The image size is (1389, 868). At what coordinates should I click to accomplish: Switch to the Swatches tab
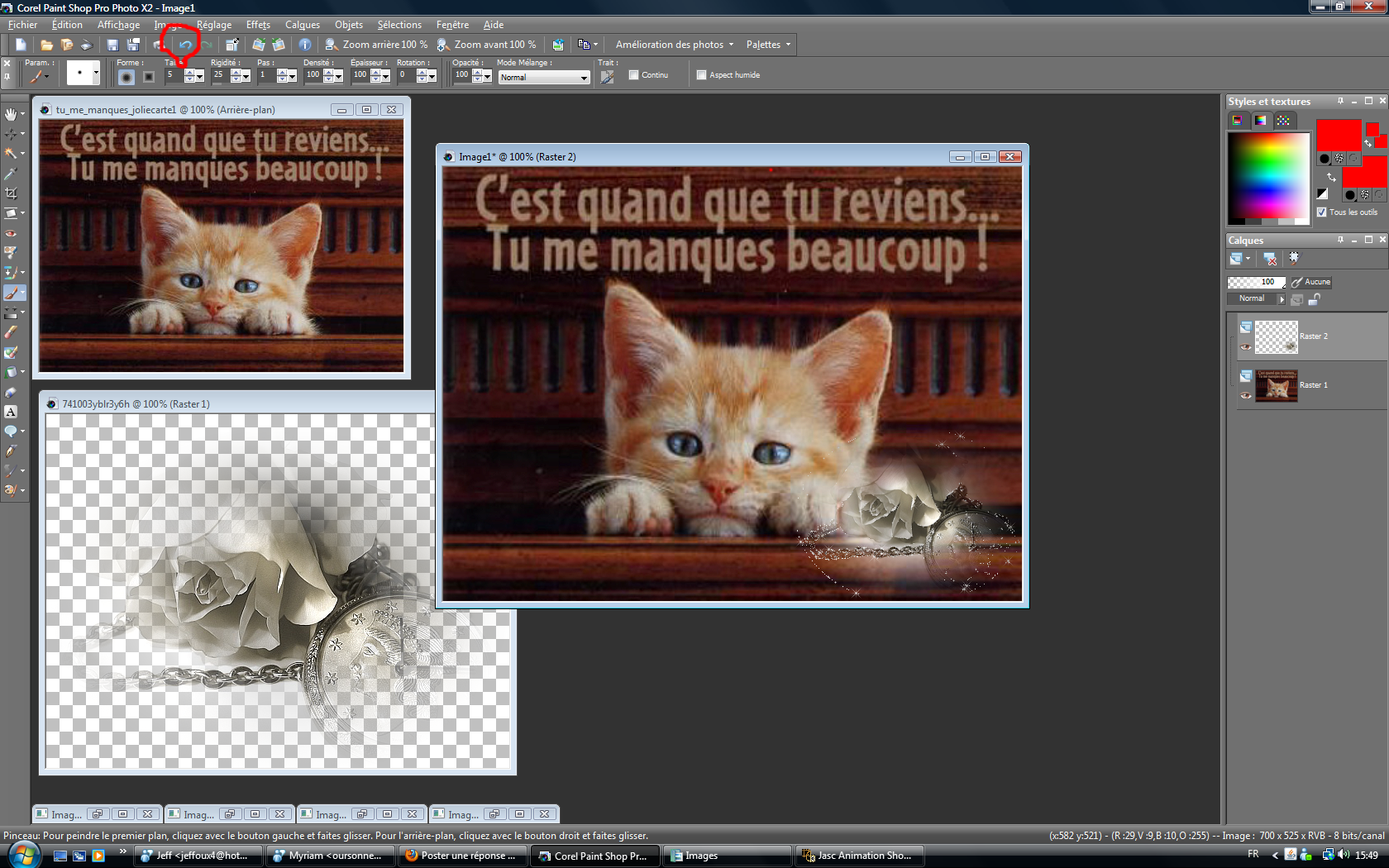[1283, 121]
